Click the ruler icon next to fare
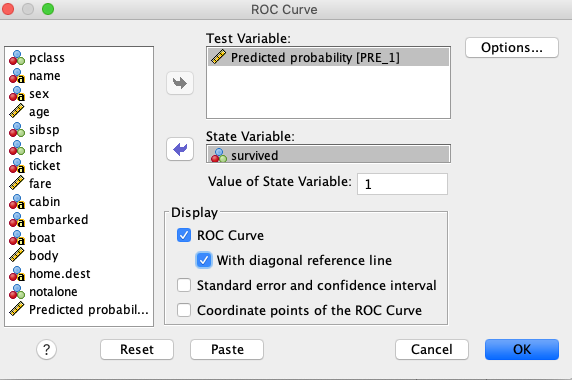The width and height of the screenshot is (572, 380). tap(17, 183)
